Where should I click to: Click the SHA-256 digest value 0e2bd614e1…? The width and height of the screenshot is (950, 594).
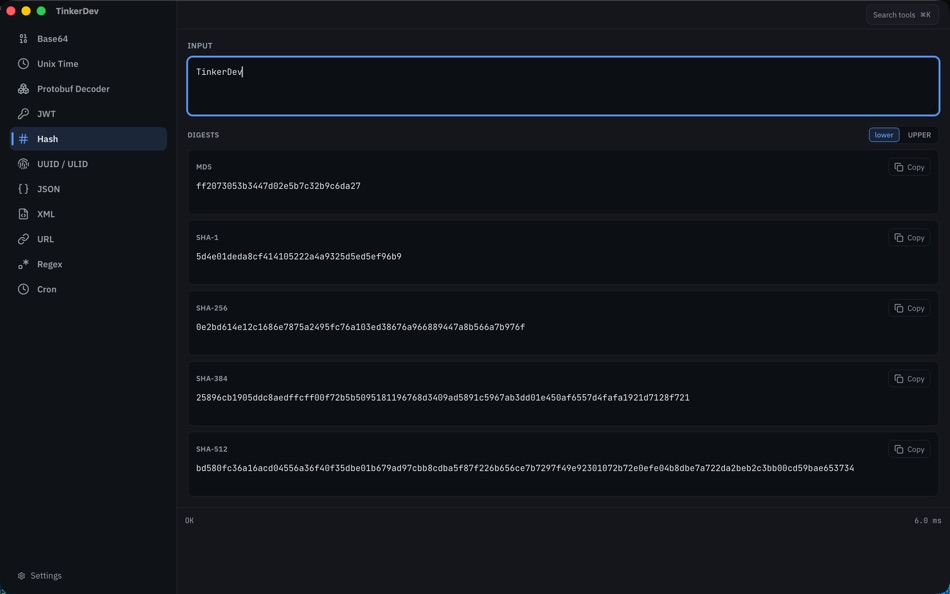point(360,327)
